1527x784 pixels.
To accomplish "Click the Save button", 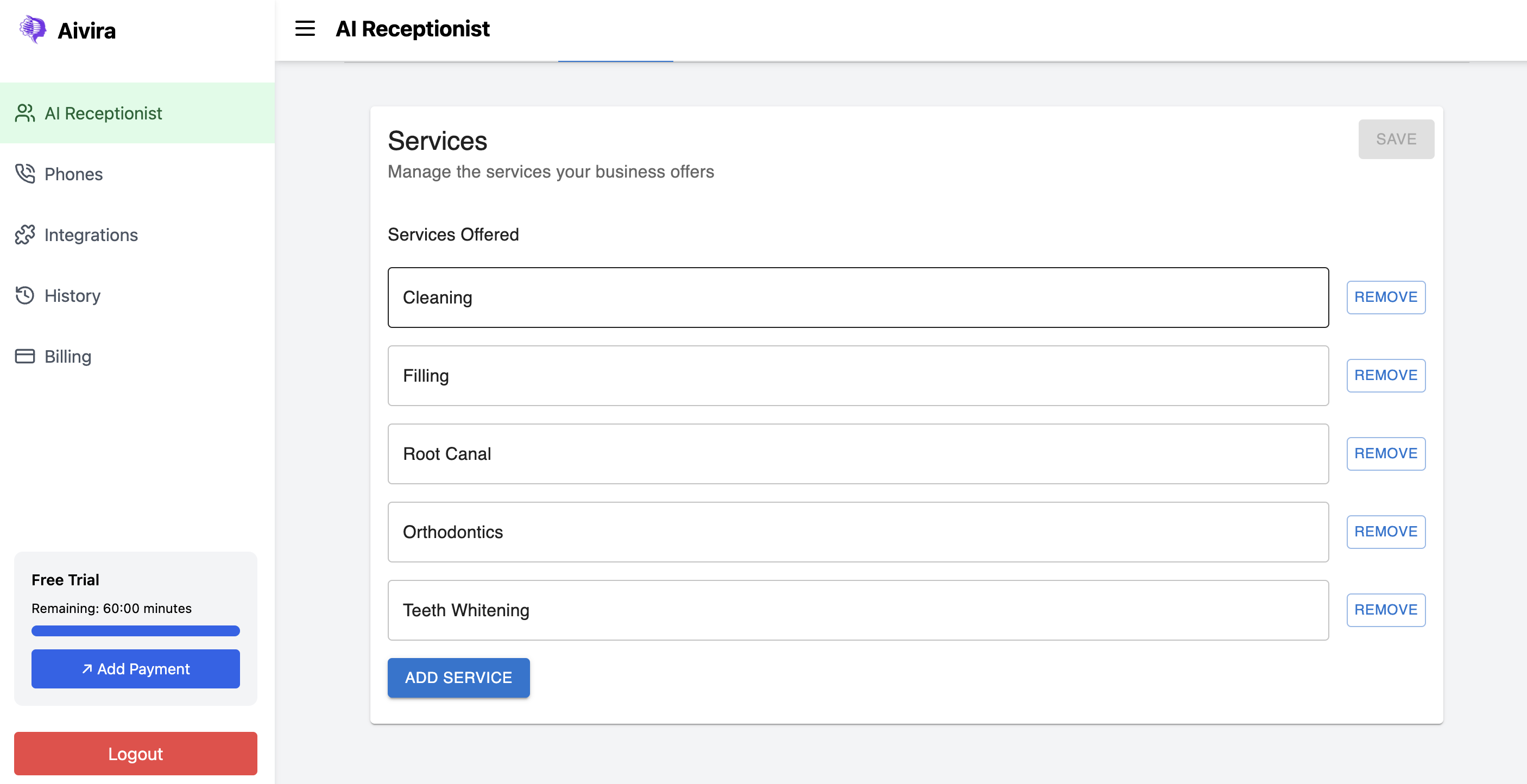I will pos(1396,138).
